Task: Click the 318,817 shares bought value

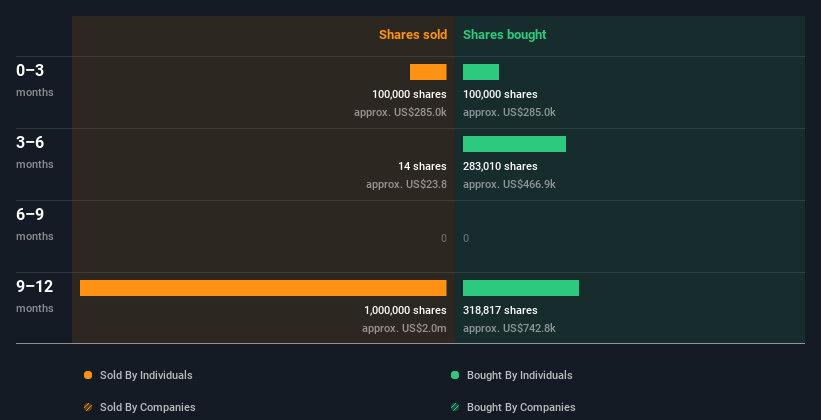Action: point(500,311)
